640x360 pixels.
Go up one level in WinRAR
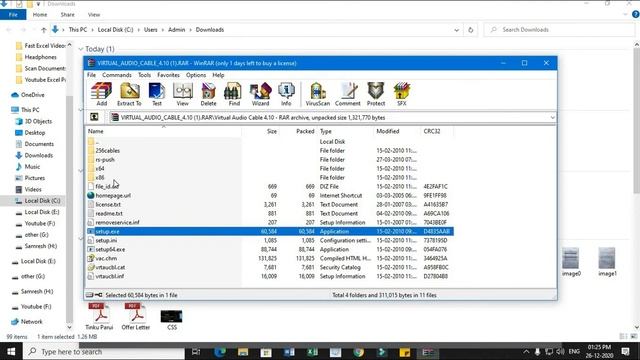tap(94, 117)
